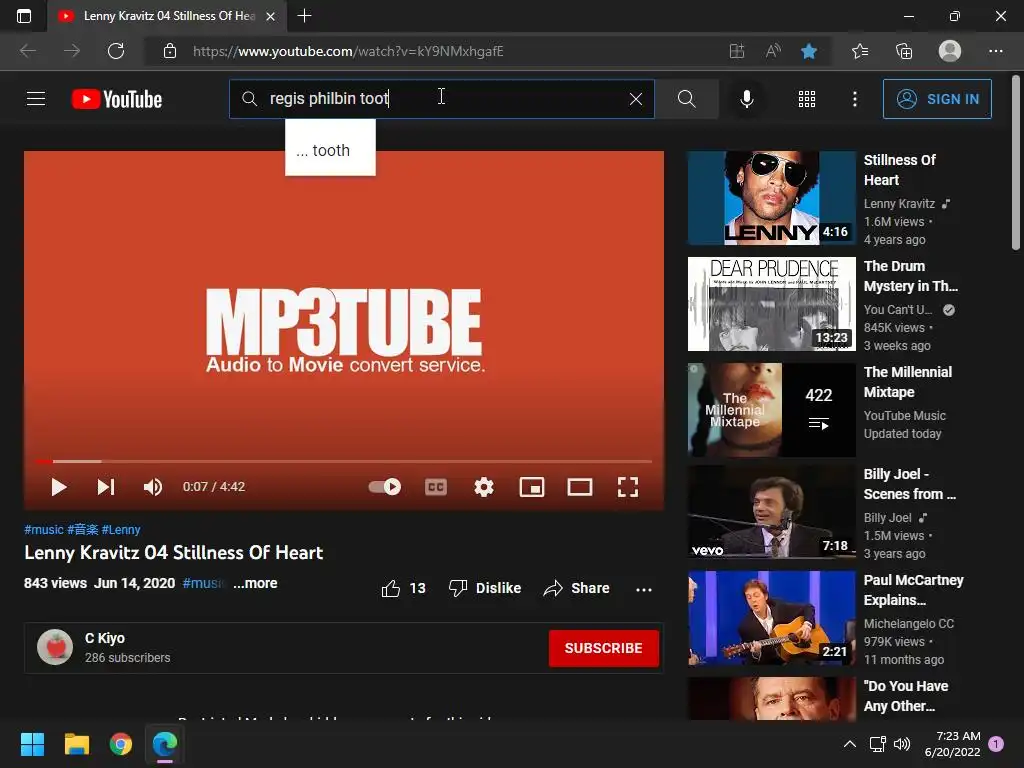1024x768 pixels.
Task: Click the SIGN IN button
Action: [937, 99]
